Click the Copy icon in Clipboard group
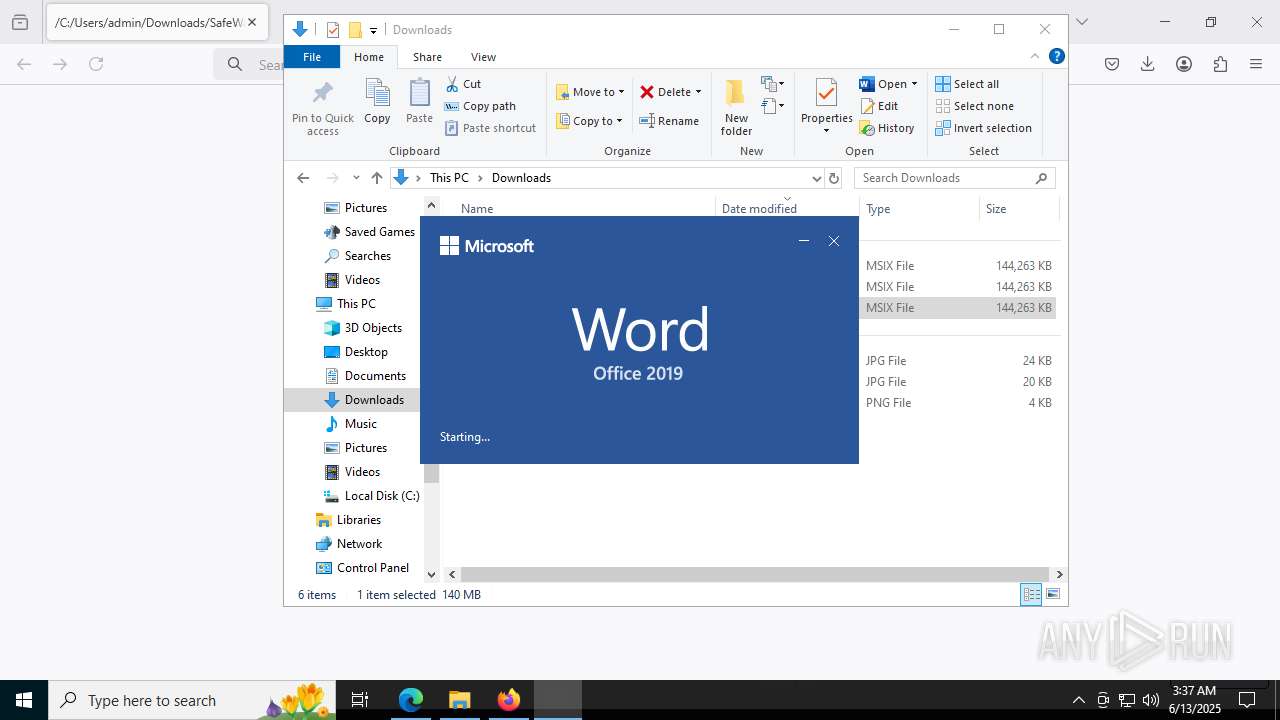Screen dimensions: 1280x720 click(377, 95)
